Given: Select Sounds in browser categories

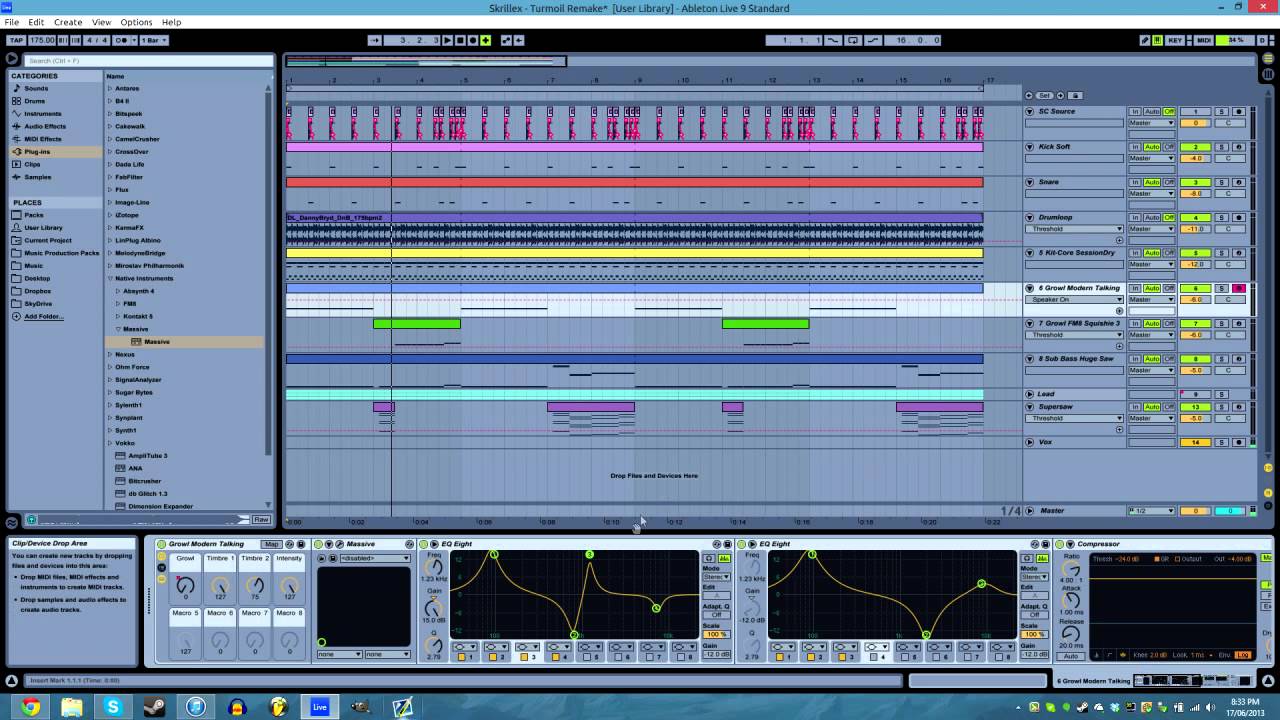Looking at the screenshot, I should 36,88.
